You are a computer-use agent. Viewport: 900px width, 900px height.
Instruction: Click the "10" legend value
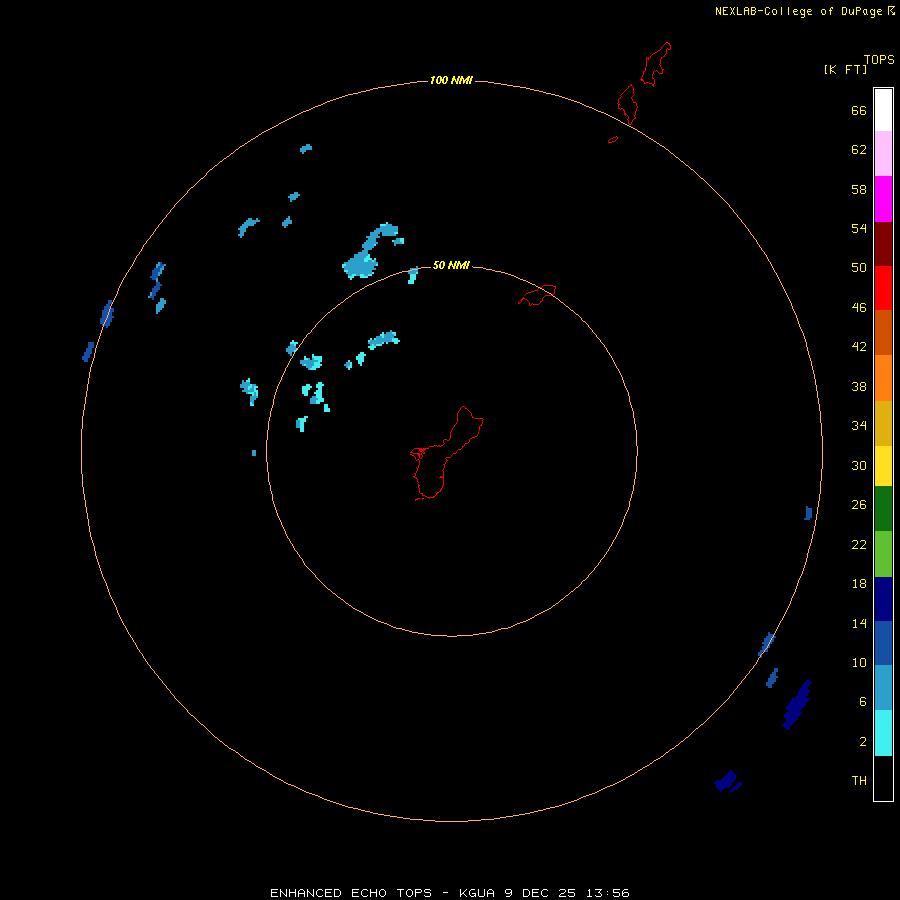click(859, 662)
